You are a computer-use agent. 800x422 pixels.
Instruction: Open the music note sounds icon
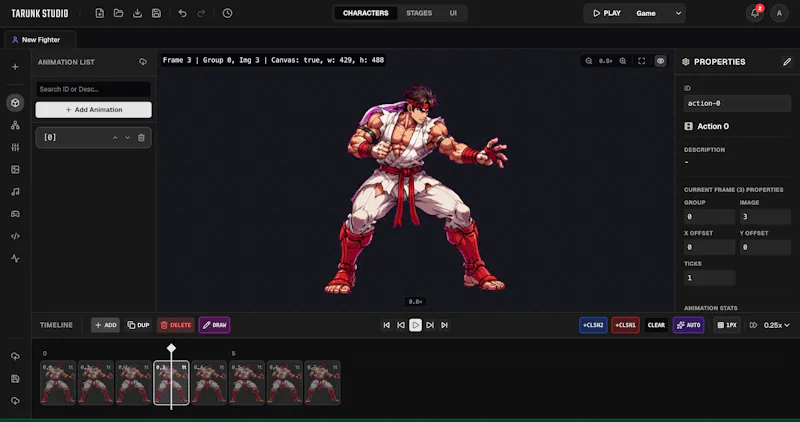pyautogui.click(x=15, y=192)
